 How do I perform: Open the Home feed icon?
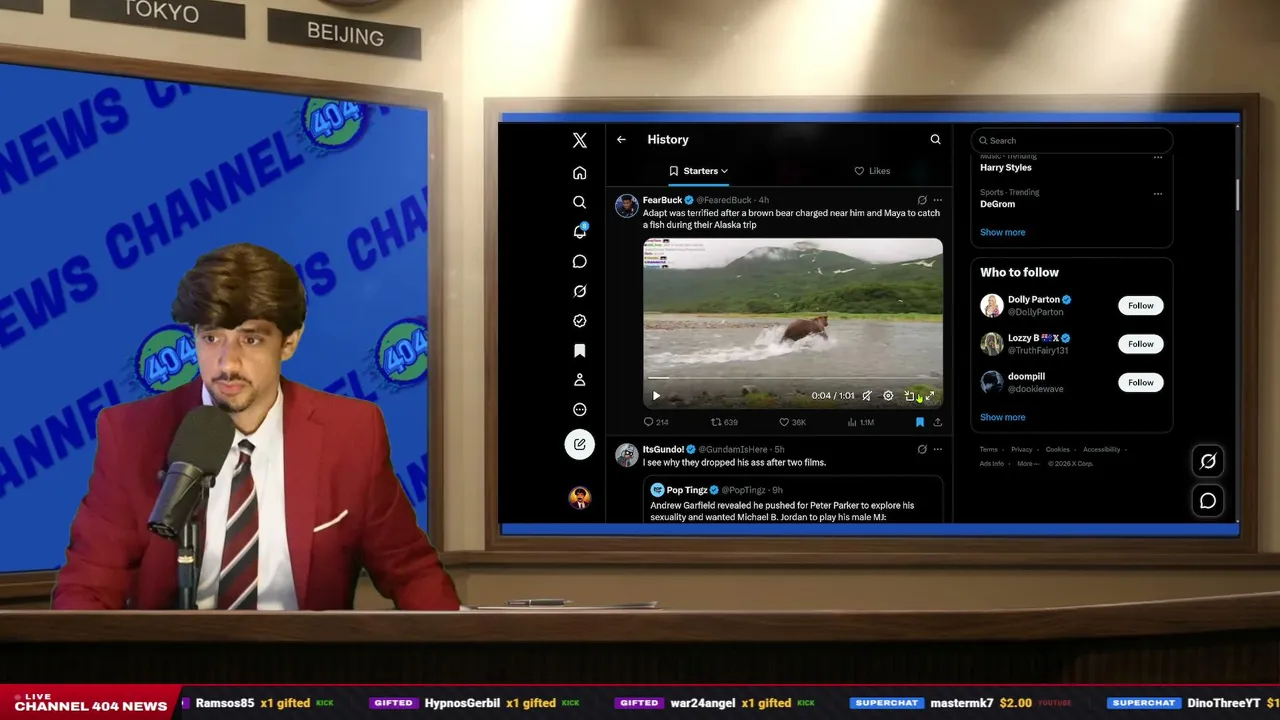coord(580,173)
